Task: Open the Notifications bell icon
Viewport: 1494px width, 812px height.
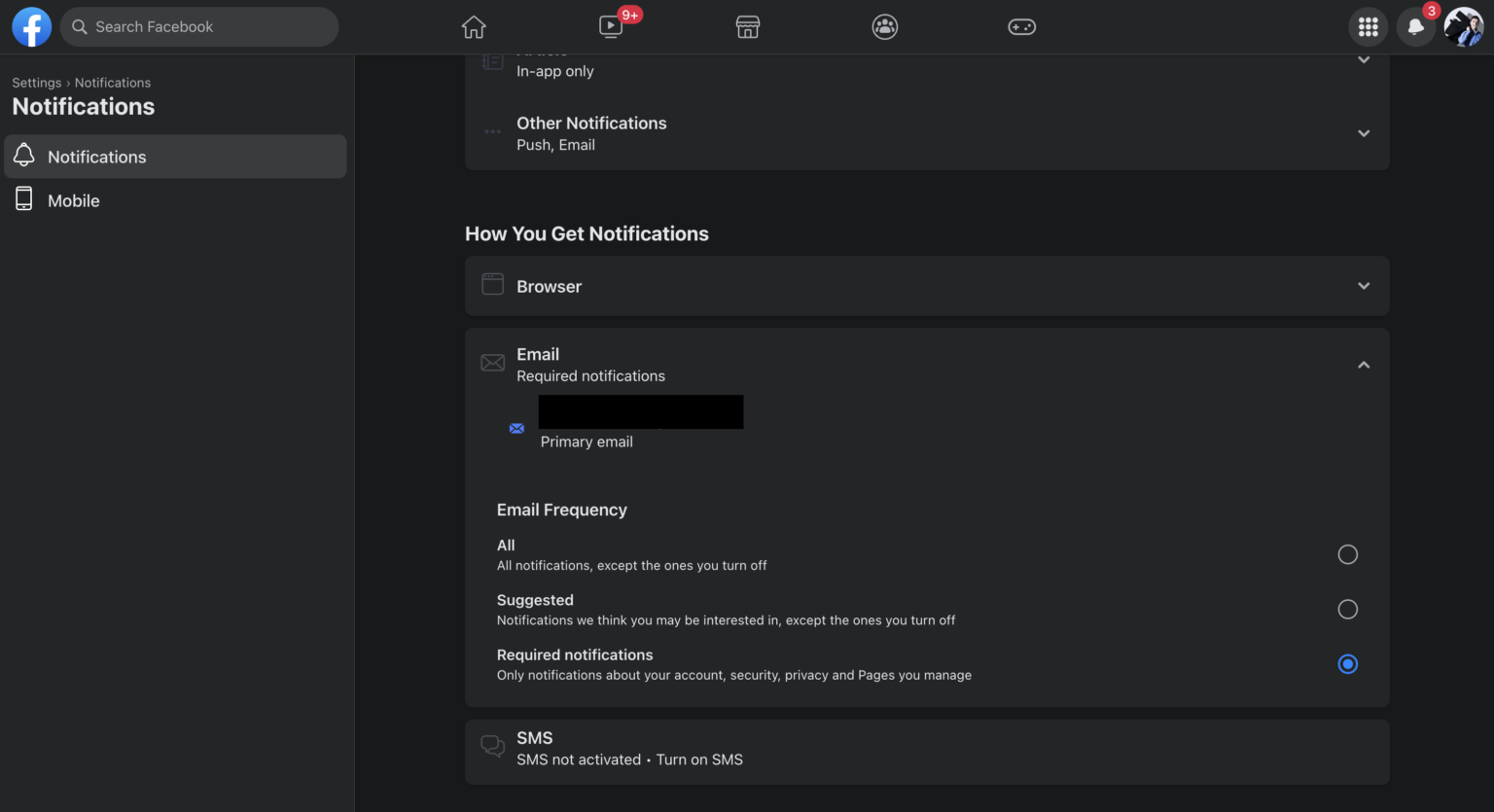Action: (1415, 26)
